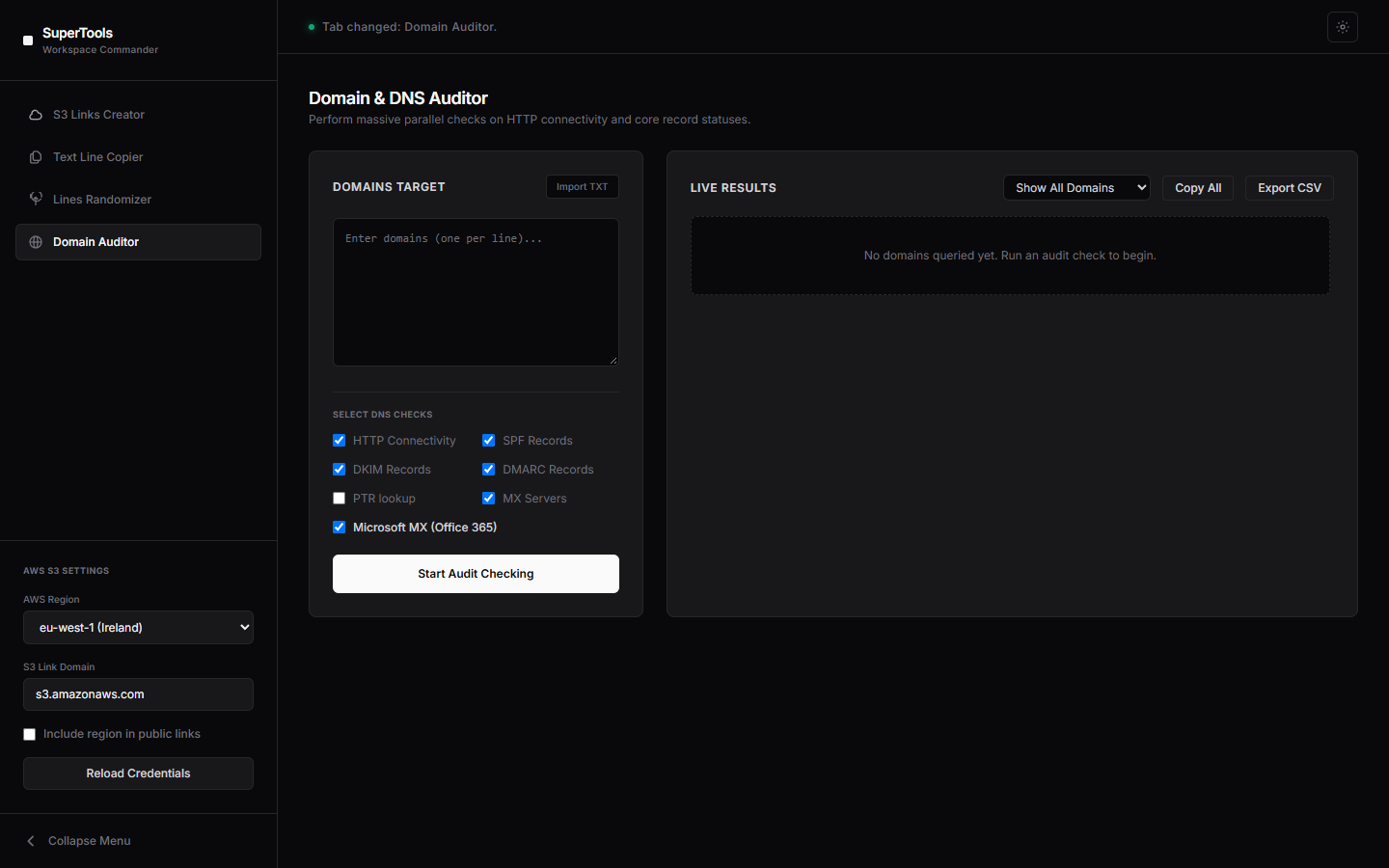Image resolution: width=1389 pixels, height=868 pixels.
Task: Click the 'DOMAINS TARGET' panel title
Action: pyautogui.click(x=389, y=187)
